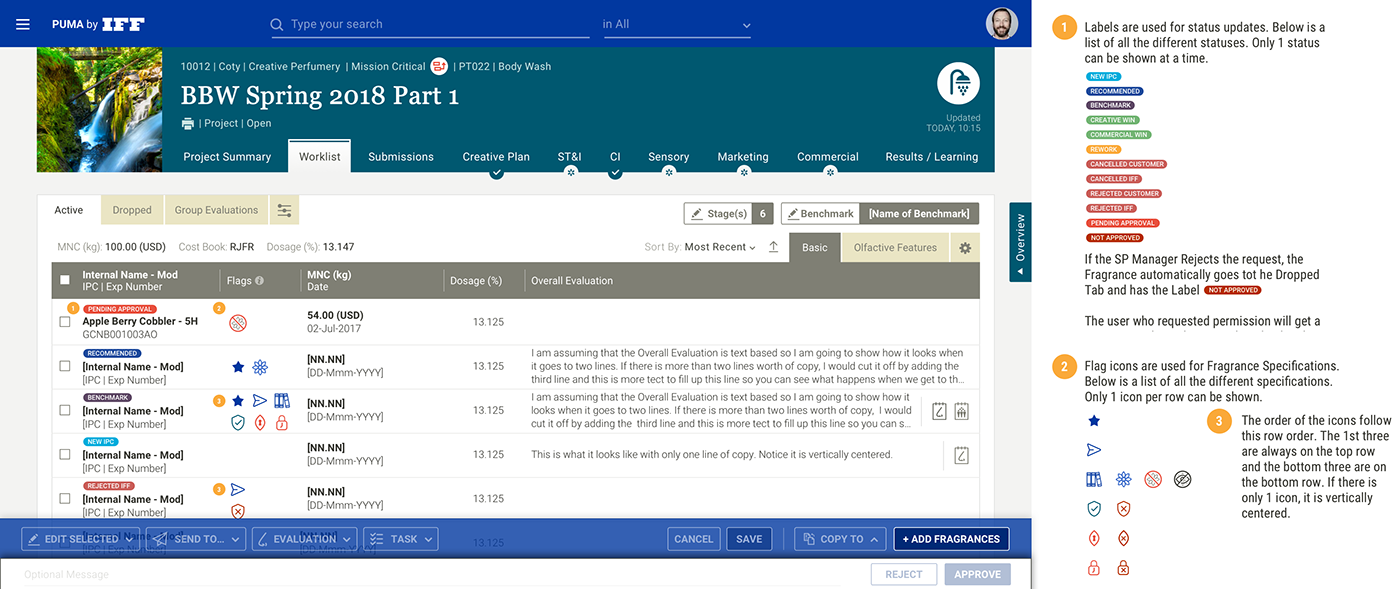Image resolution: width=1400 pixels, height=589 pixels.
Task: Open the Marketing tab
Action: (x=743, y=157)
